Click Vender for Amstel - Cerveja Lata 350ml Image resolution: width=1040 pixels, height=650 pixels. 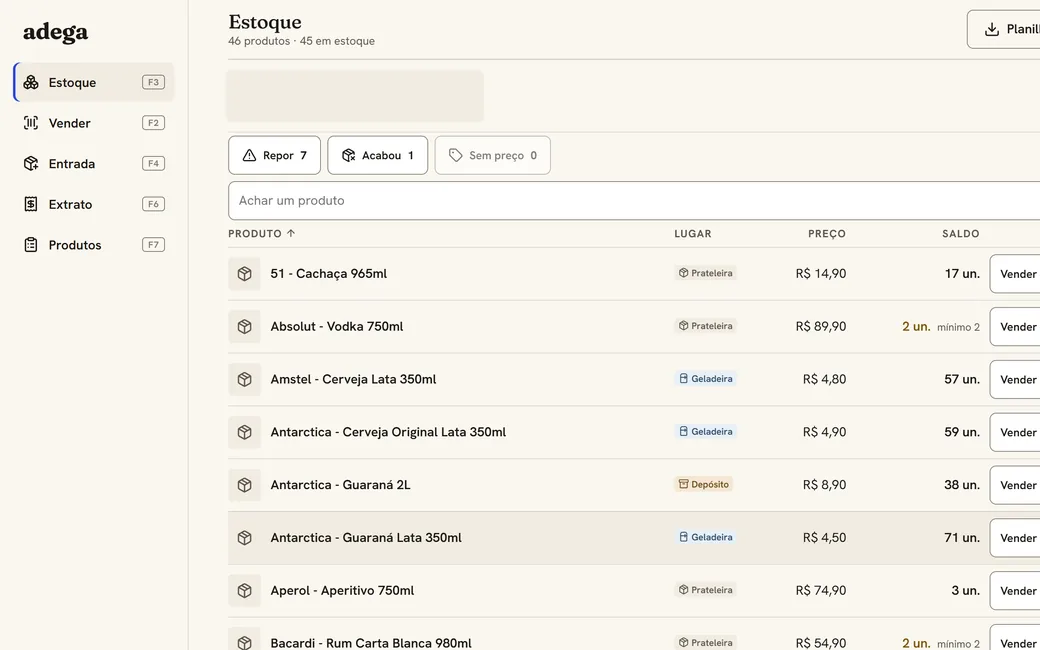pos(1015,379)
